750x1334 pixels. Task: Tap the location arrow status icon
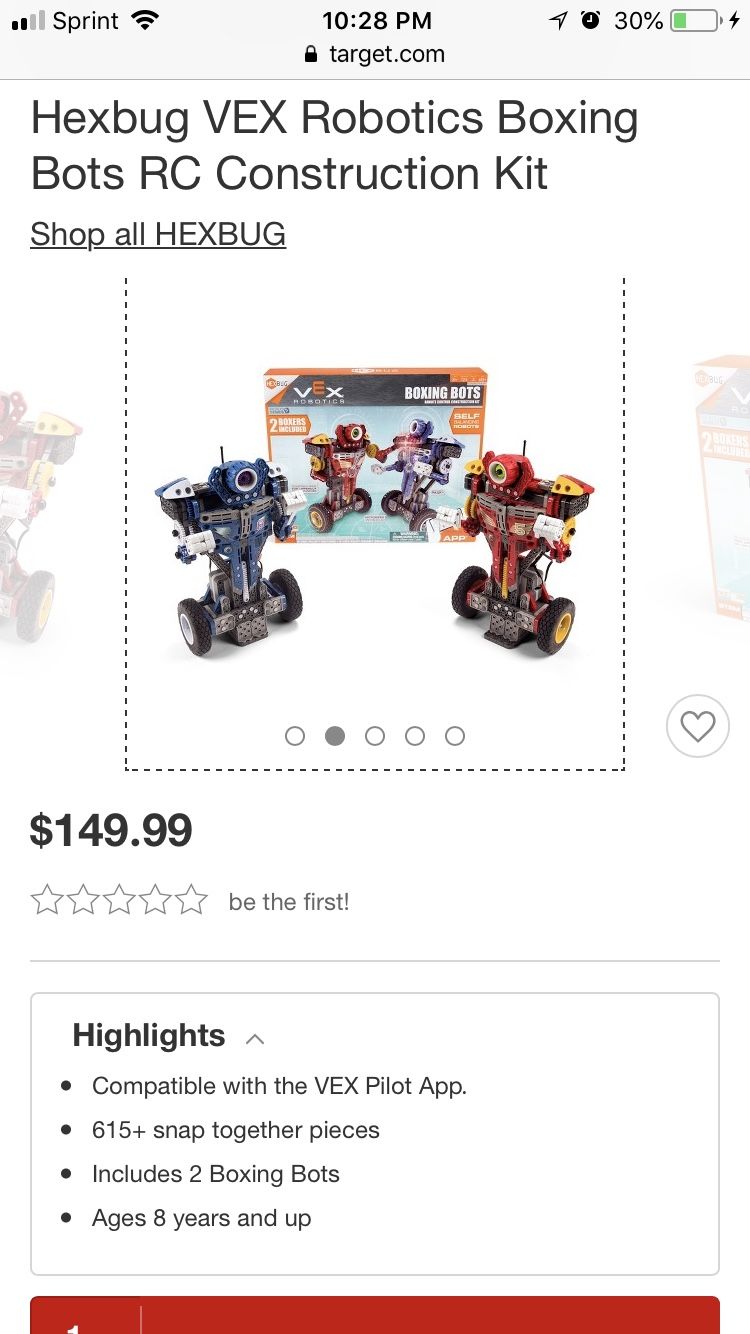(x=558, y=20)
